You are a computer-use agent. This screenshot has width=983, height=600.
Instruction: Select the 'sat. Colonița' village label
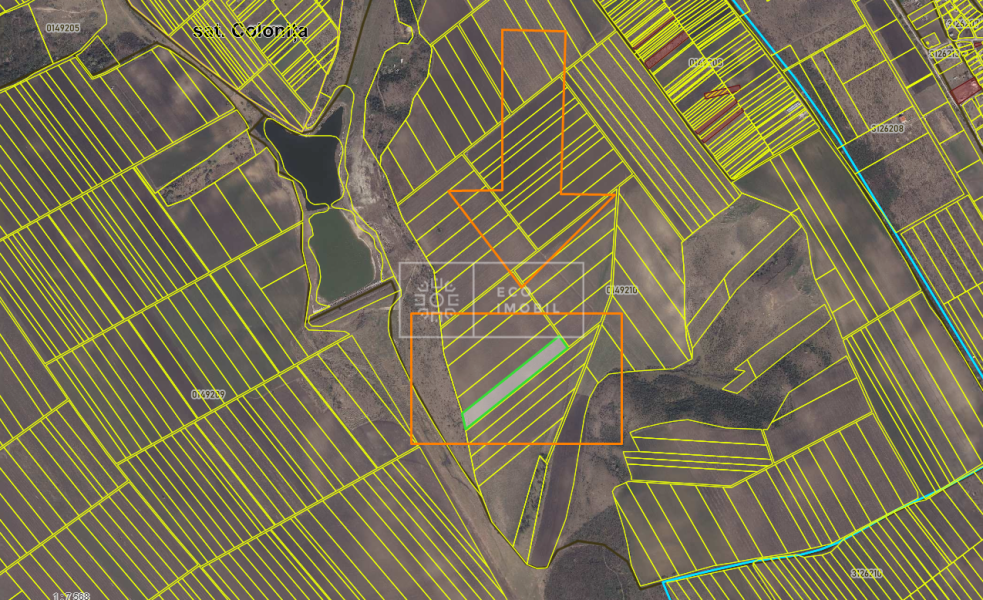pos(249,31)
